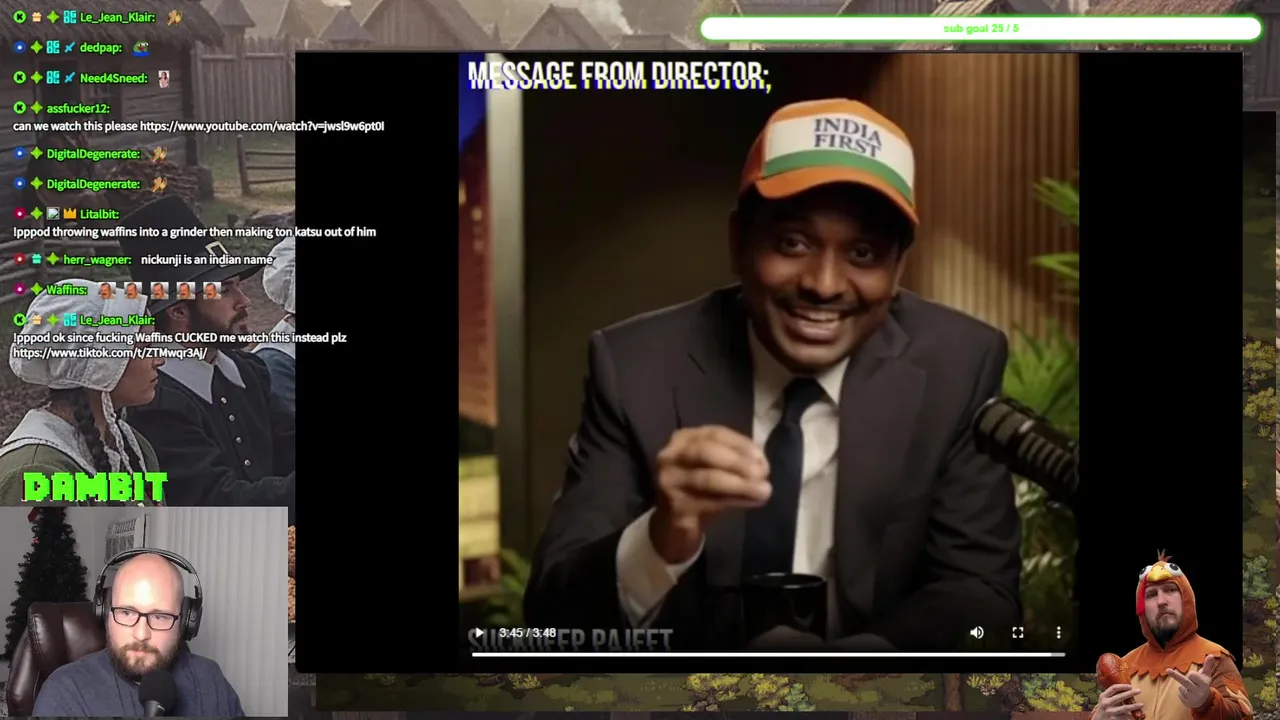Click the "throwing waffins into a grinder" message
Image resolution: width=1280 pixels, height=720 pixels.
pos(194,232)
